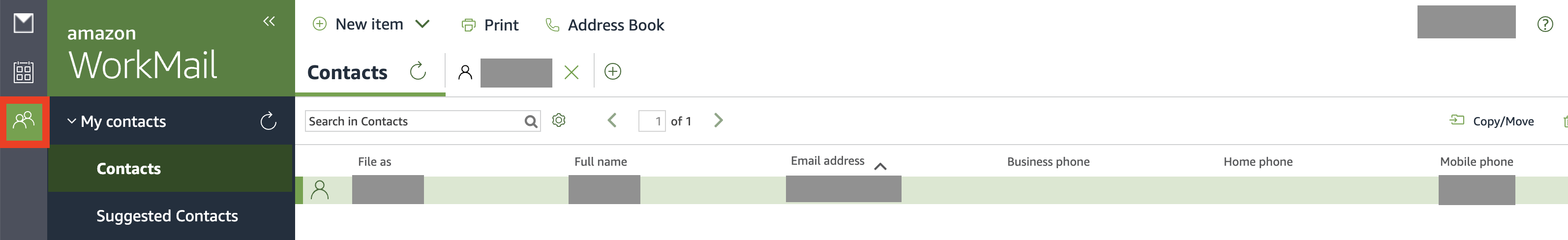Click the Search in Contacts field
The height and width of the screenshot is (240, 1568).
[414, 121]
